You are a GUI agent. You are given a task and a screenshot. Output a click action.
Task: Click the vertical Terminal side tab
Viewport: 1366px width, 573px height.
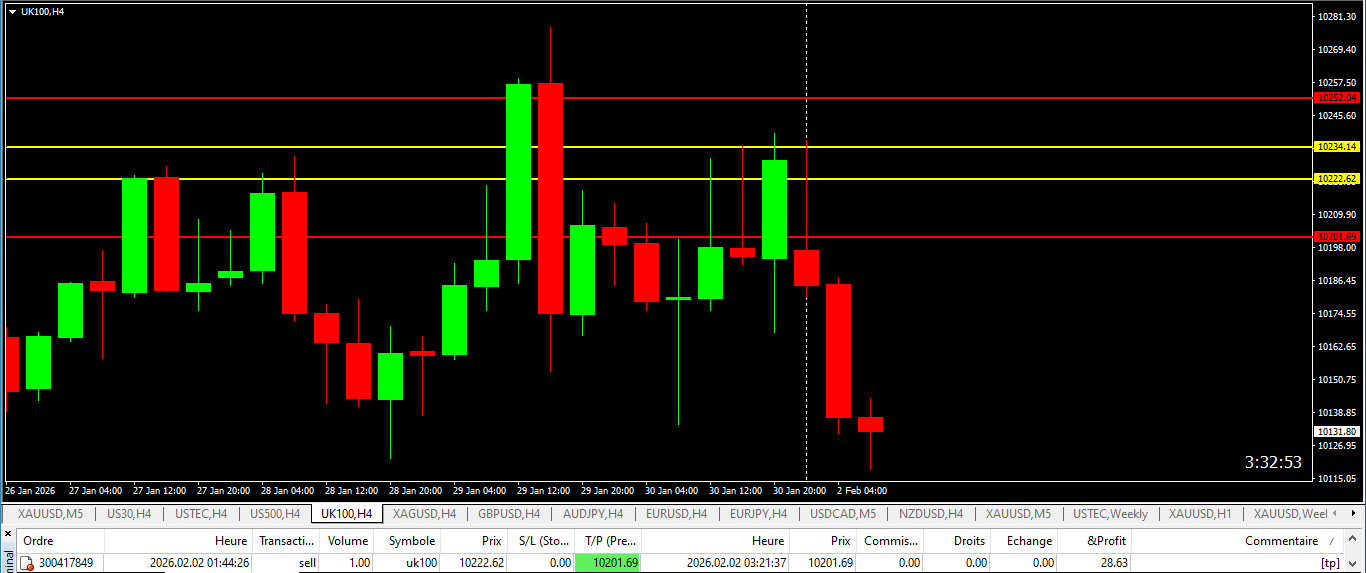click(8, 558)
